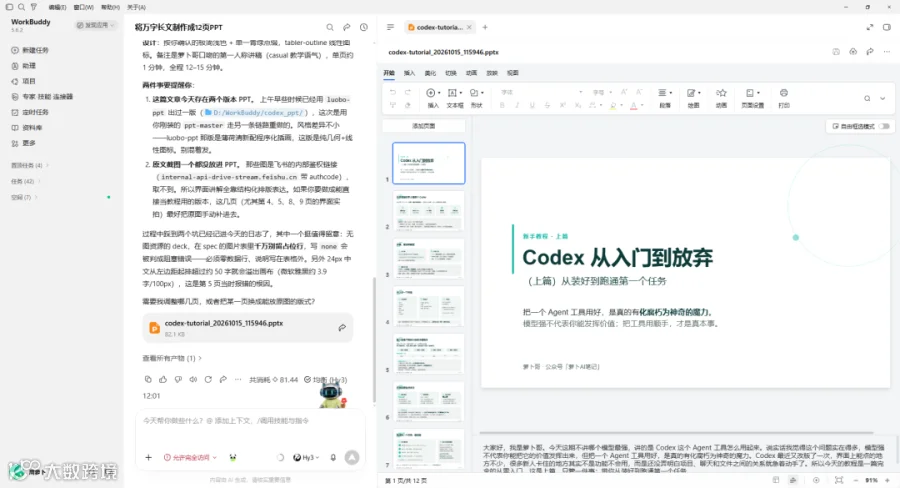Toggle the 自由框选模式 switch
The height and width of the screenshot is (488, 900).
[885, 126]
